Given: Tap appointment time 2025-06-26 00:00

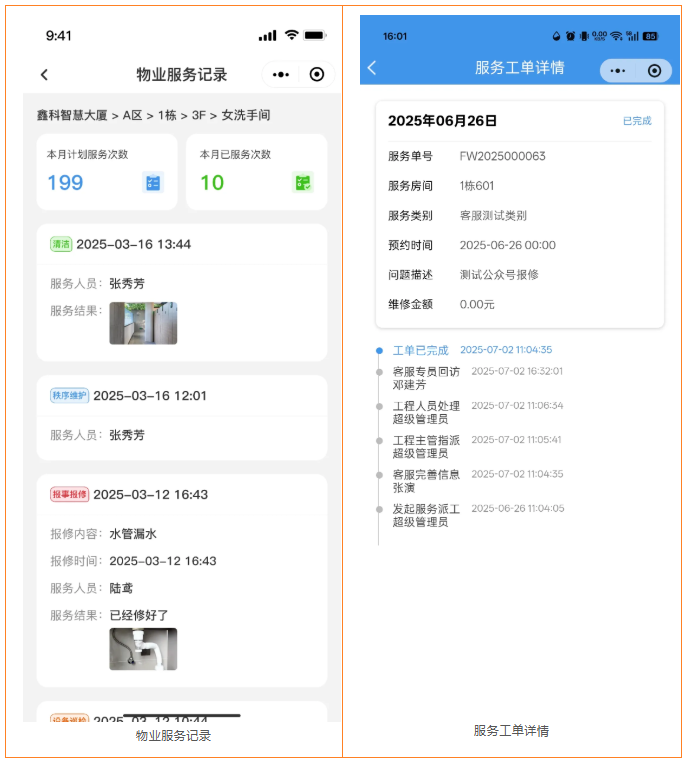Looking at the screenshot, I should point(507,245).
